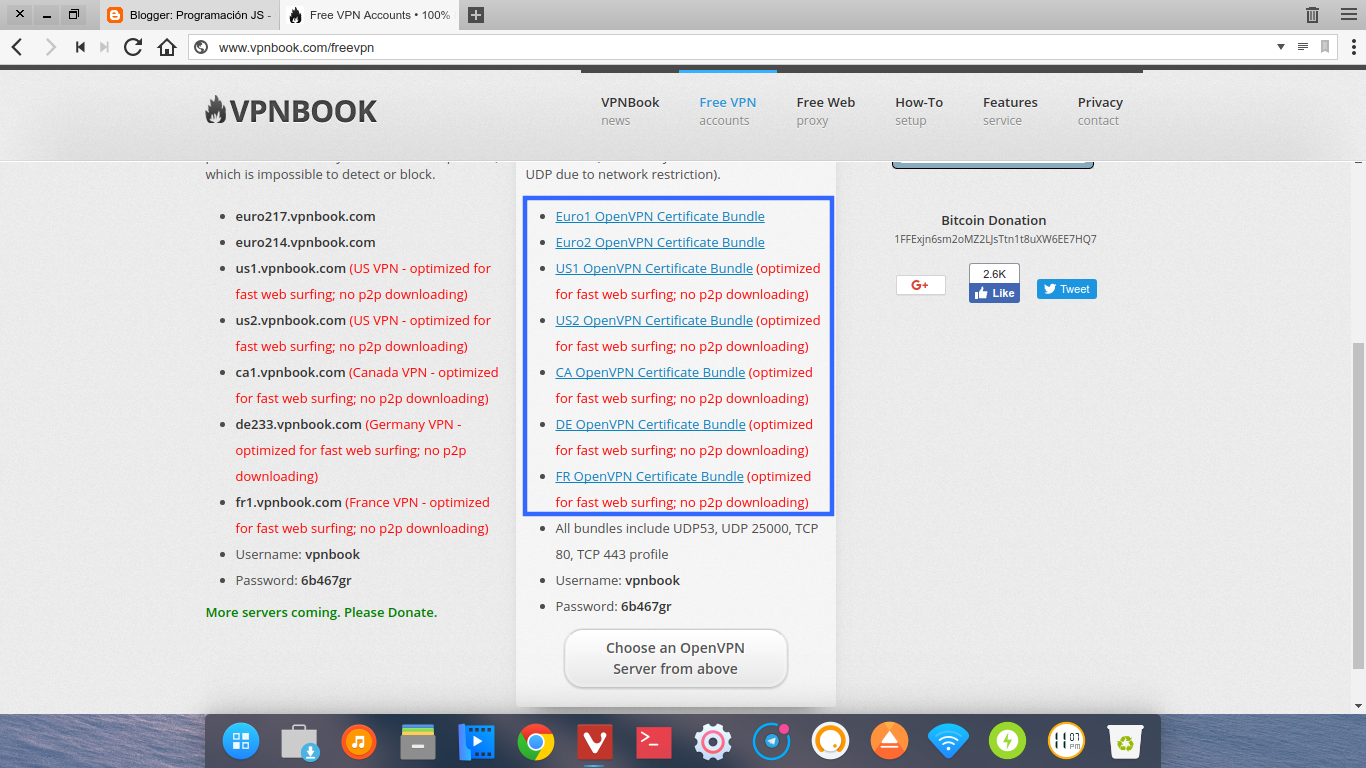Open the Privacy contact menu item
Viewport: 1366px width, 768px height.
click(1100, 111)
